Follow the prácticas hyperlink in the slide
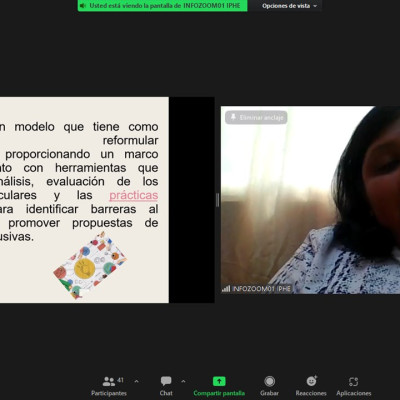 [133, 195]
